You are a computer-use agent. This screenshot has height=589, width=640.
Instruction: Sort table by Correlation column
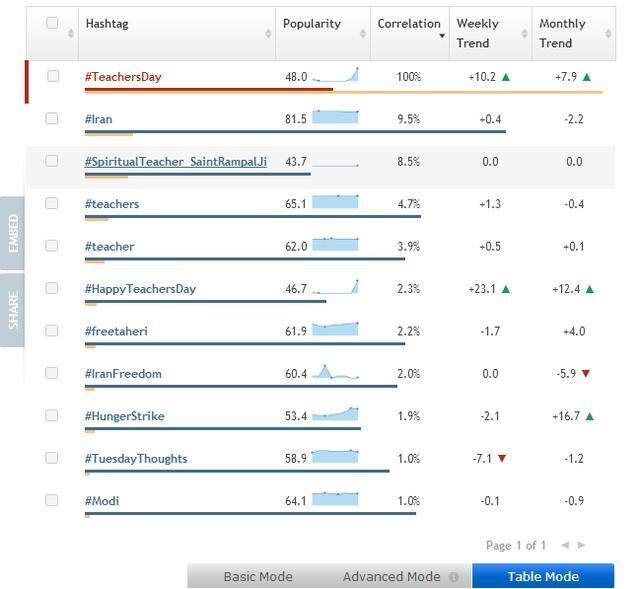(x=409, y=24)
